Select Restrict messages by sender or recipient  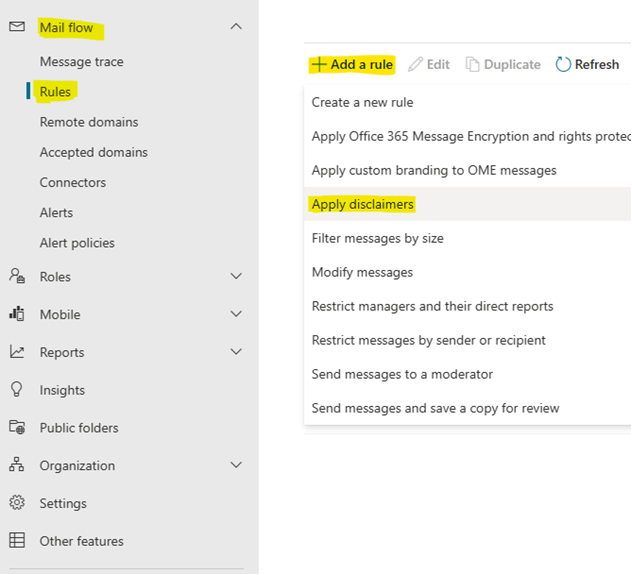[468, 340]
